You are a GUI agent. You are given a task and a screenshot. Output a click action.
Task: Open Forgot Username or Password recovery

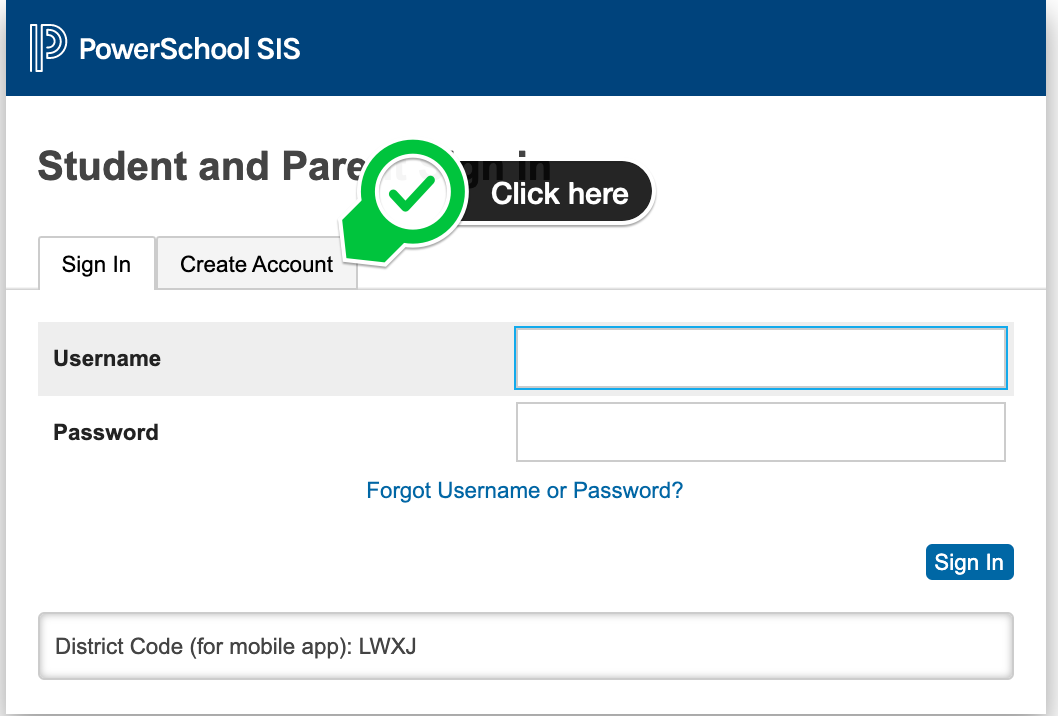524,490
